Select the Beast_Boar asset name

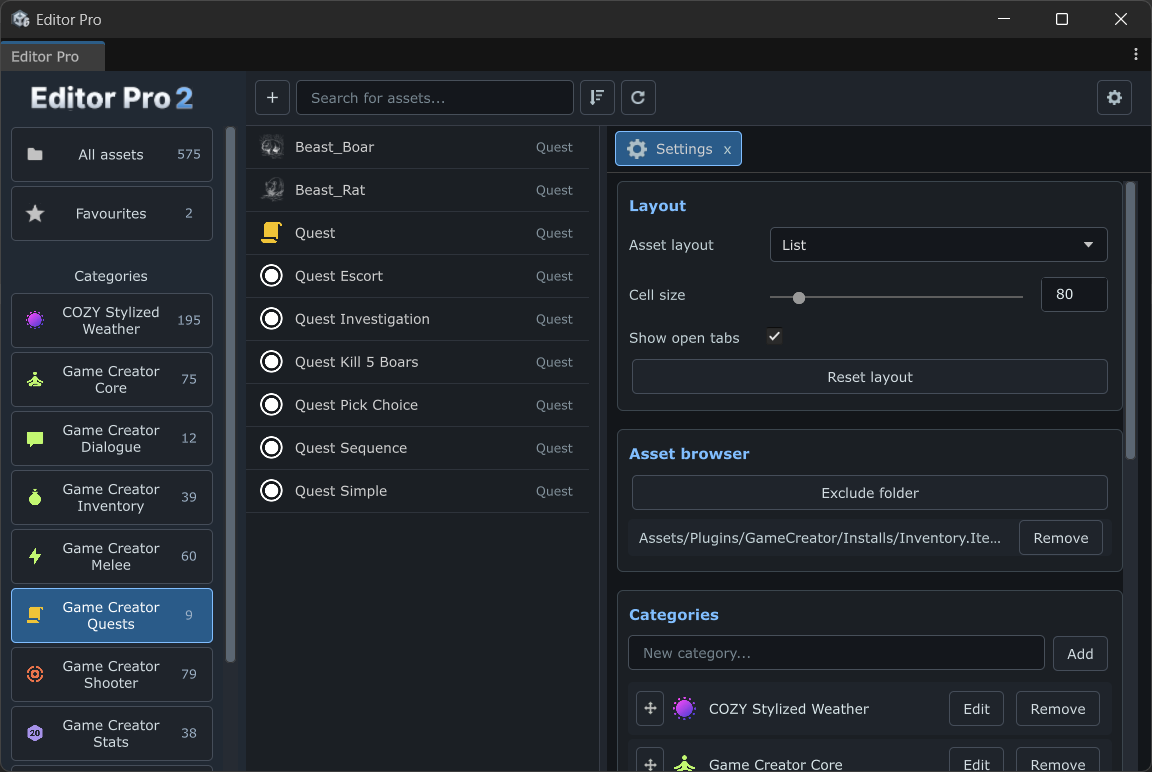[334, 147]
